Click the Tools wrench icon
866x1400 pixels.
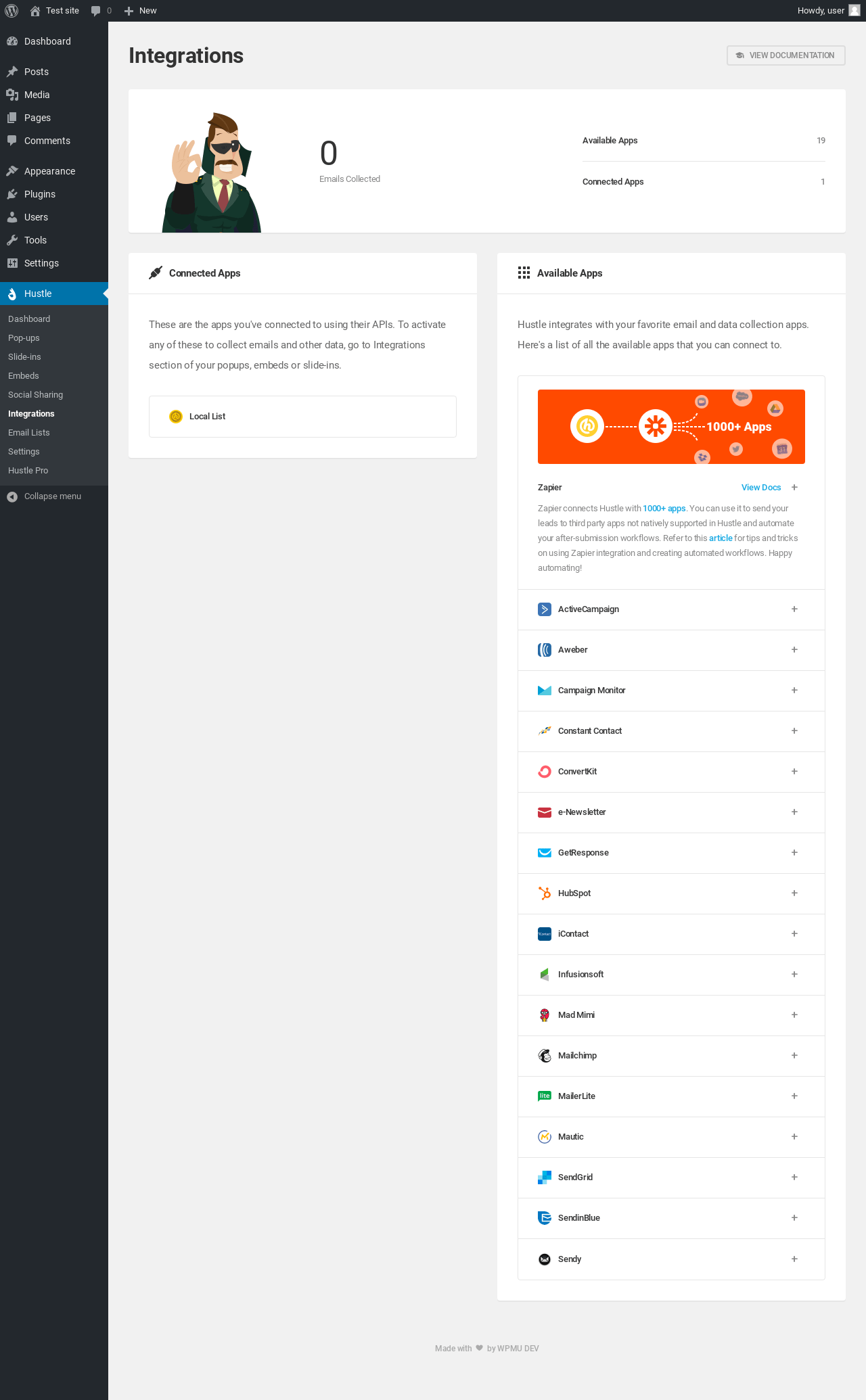tap(12, 240)
